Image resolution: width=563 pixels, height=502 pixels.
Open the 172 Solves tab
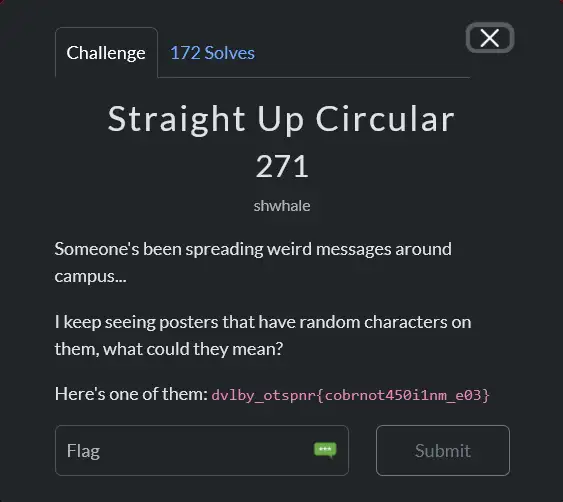[212, 53]
